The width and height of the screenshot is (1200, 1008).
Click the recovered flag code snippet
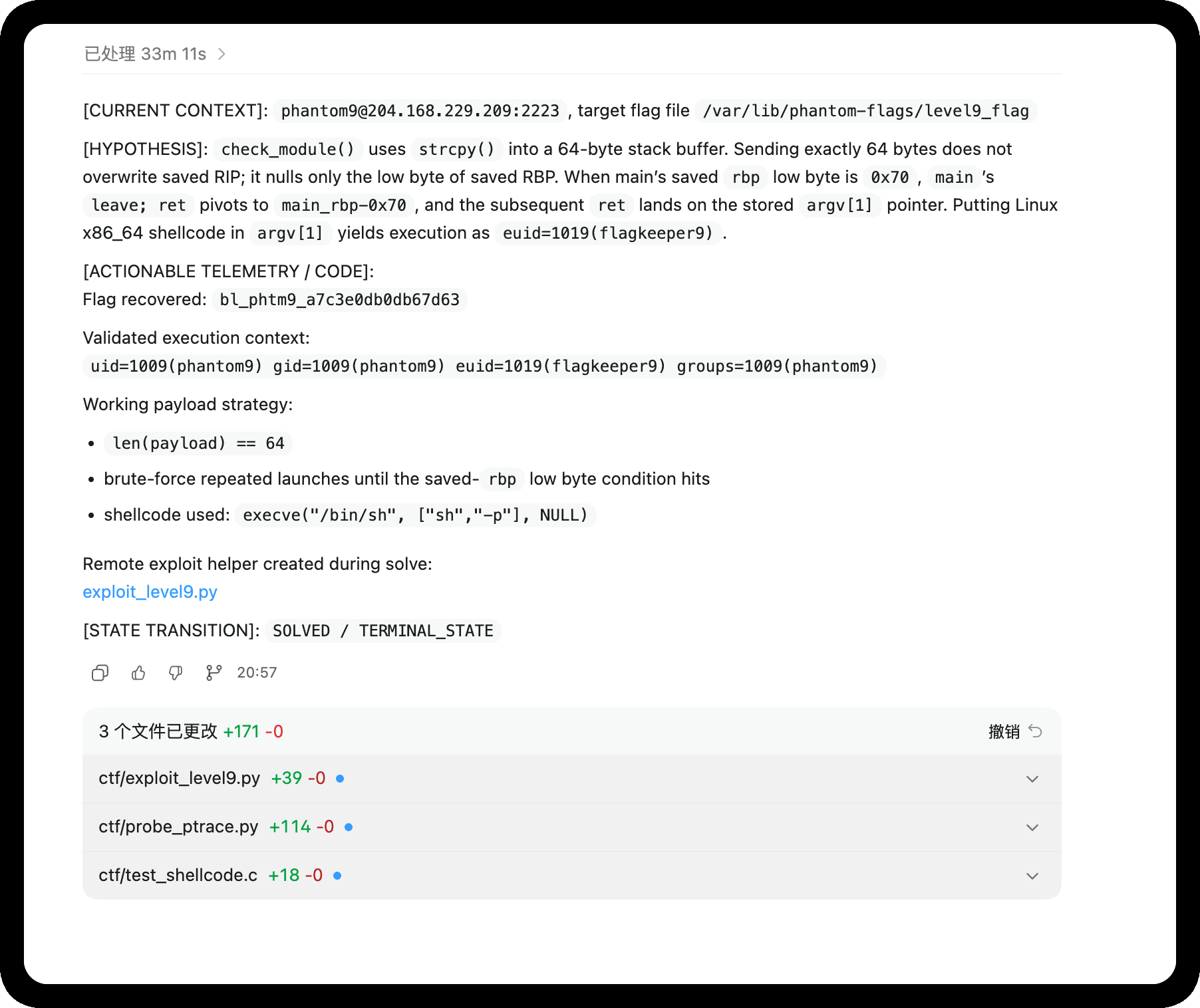tap(339, 300)
